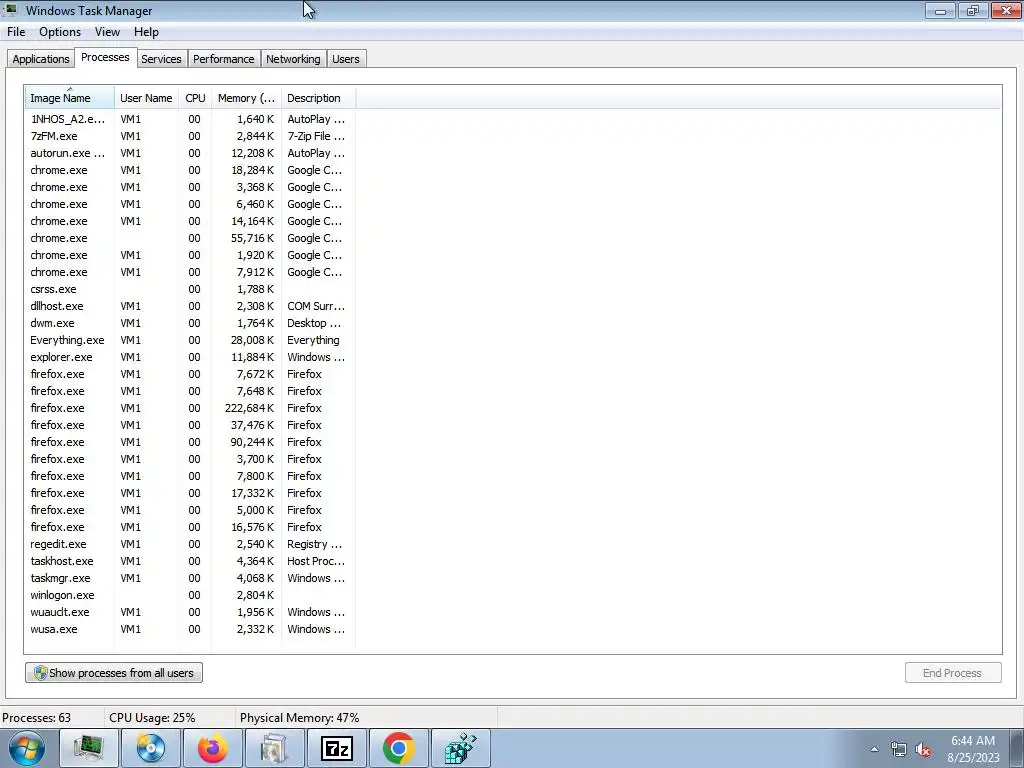1024x768 pixels.
Task: Switch to the Users tab
Action: point(345,59)
